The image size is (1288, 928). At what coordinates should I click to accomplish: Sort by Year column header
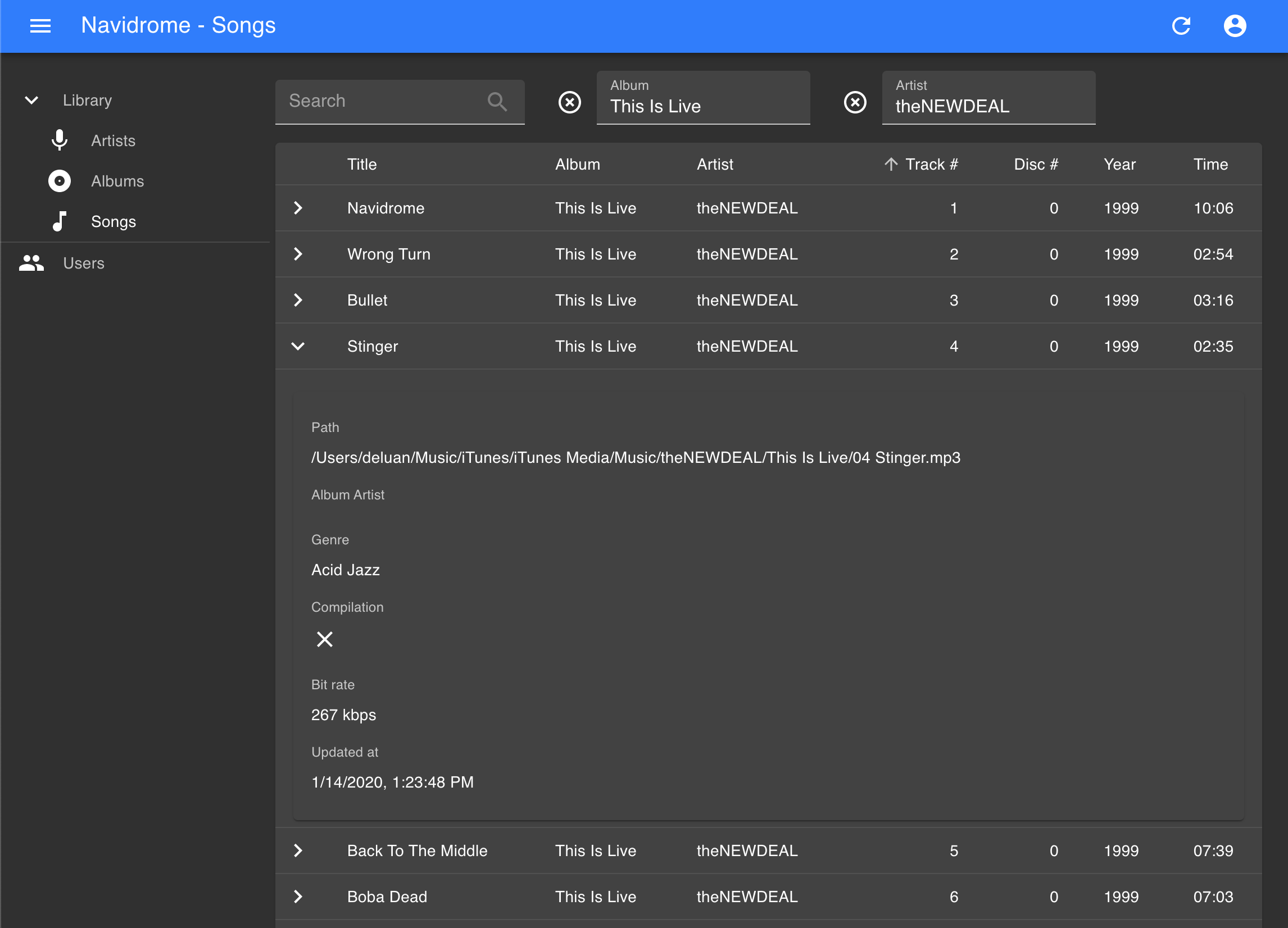(x=1120, y=164)
